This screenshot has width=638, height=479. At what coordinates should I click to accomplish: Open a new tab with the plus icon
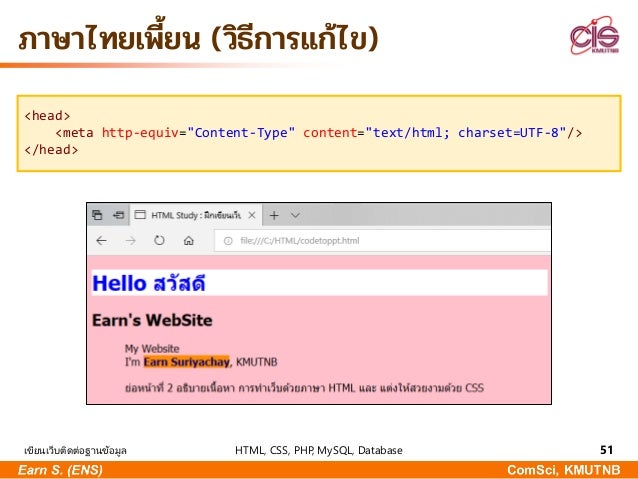(274, 215)
